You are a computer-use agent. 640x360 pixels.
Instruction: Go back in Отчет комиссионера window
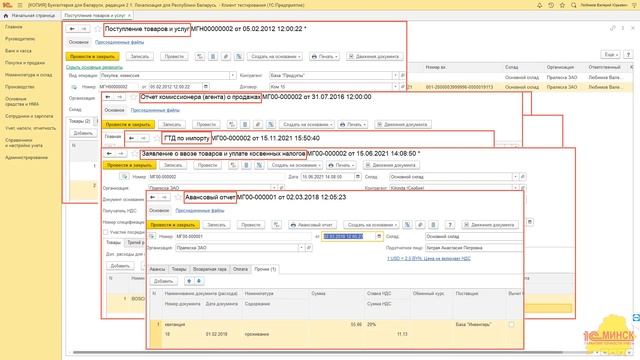coord(108,97)
